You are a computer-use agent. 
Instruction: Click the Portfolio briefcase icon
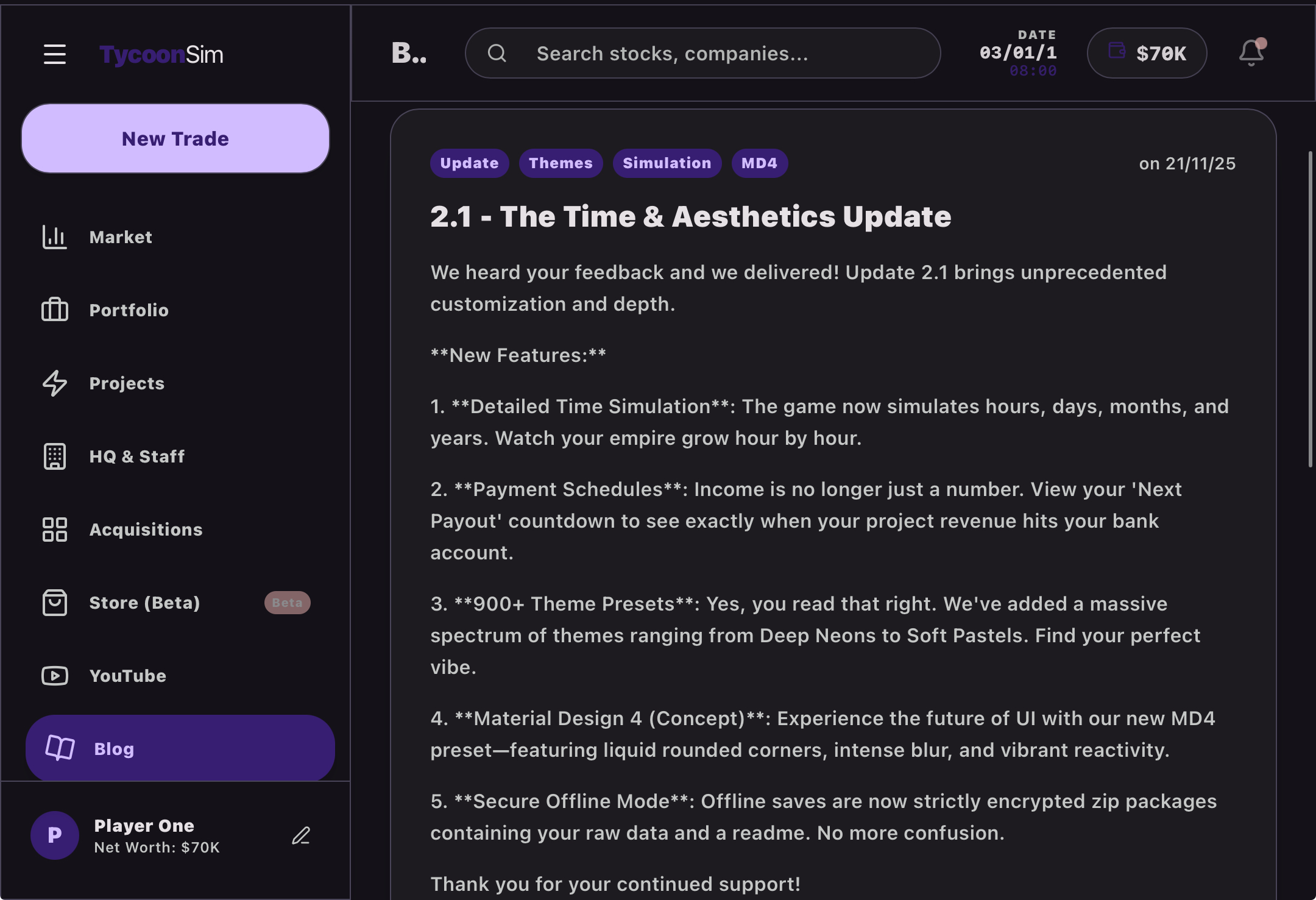point(55,310)
